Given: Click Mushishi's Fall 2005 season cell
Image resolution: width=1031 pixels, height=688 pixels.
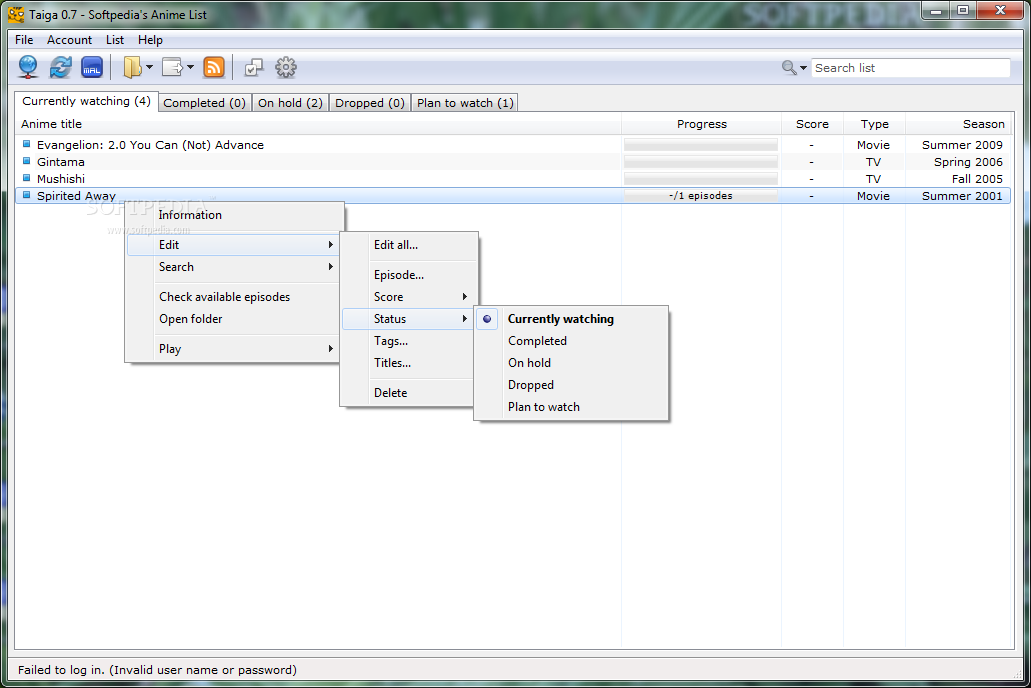Looking at the screenshot, I should pyautogui.click(x=977, y=179).
